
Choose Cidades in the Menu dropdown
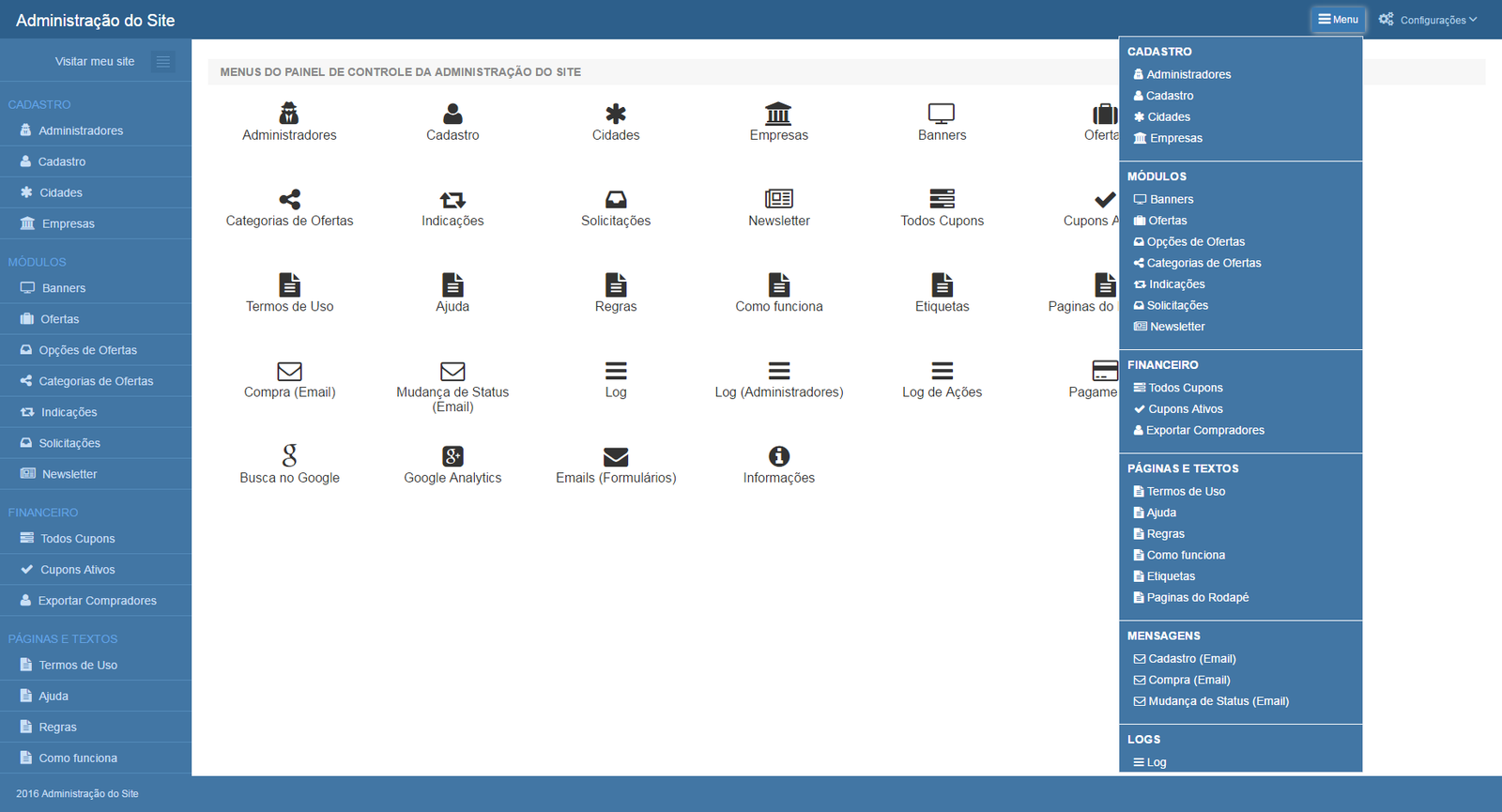[1161, 116]
